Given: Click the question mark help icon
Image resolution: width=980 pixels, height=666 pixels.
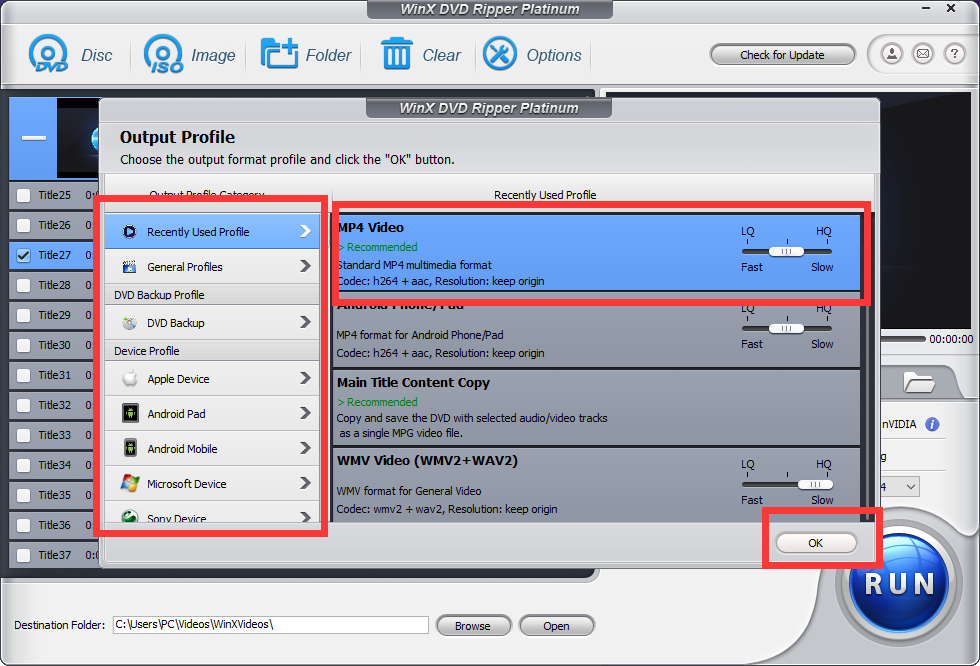Looking at the screenshot, I should click(x=954, y=54).
